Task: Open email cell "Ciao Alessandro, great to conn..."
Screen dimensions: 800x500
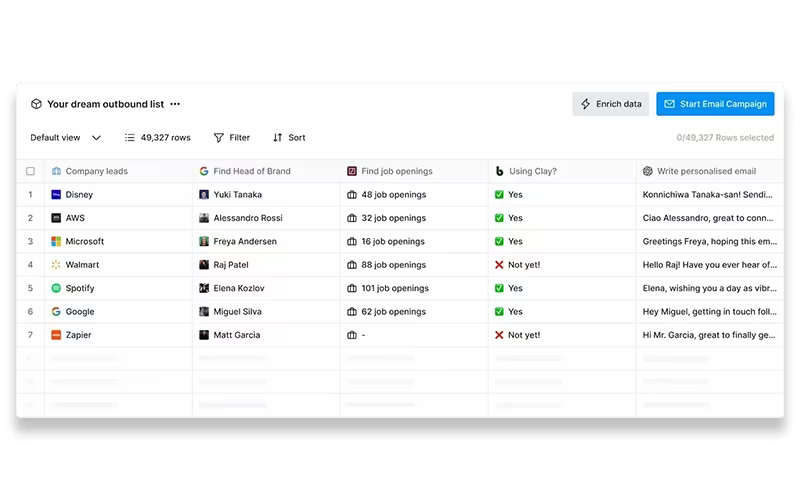Action: tap(710, 218)
